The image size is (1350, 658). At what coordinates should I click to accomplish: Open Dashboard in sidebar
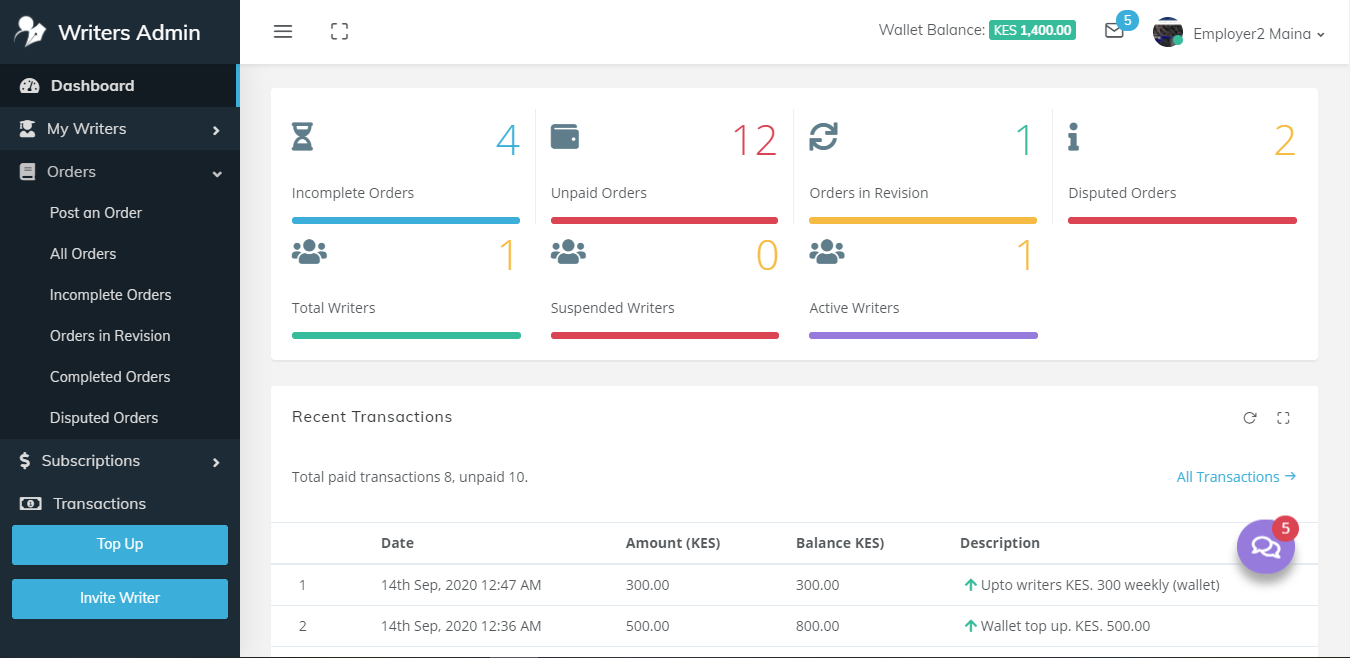point(120,86)
